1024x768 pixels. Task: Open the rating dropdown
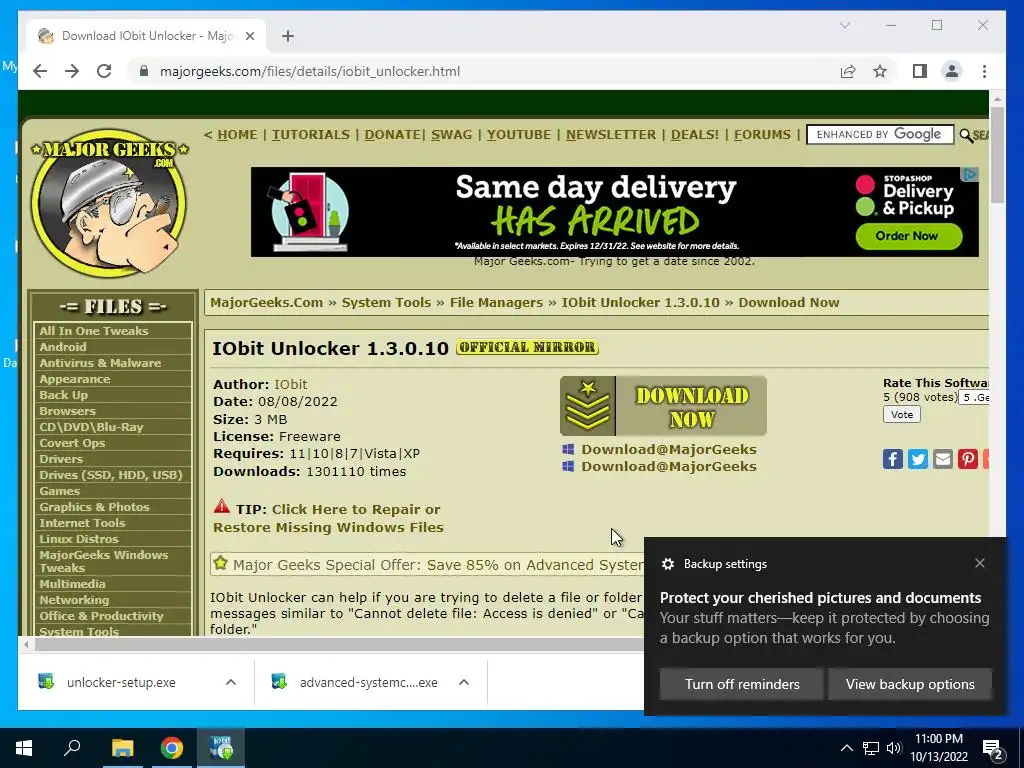[973, 397]
